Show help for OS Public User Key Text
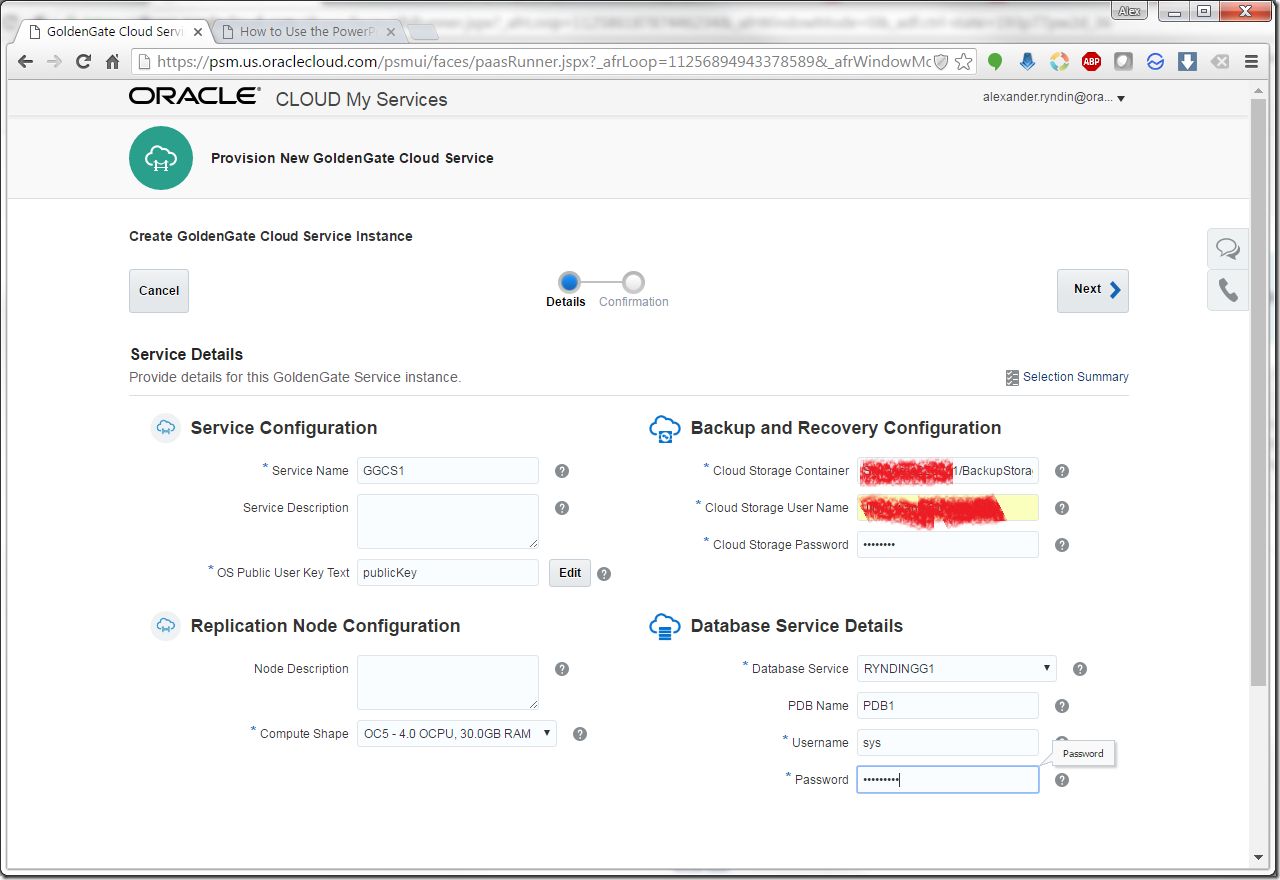The image size is (1280, 880). [604, 574]
